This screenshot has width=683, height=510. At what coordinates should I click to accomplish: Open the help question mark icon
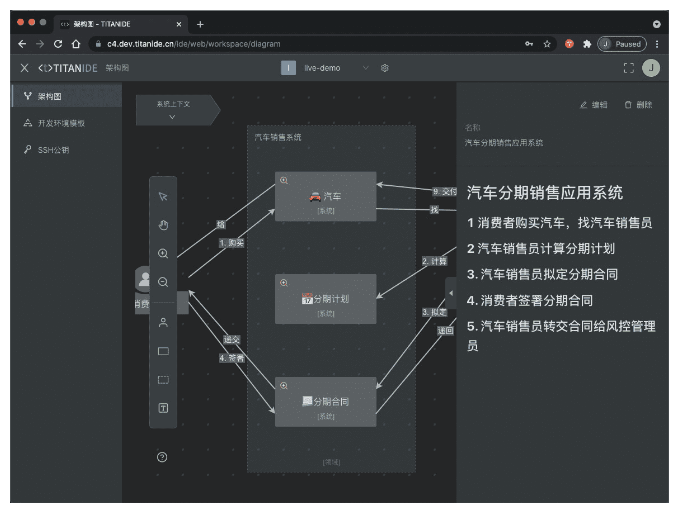163,457
